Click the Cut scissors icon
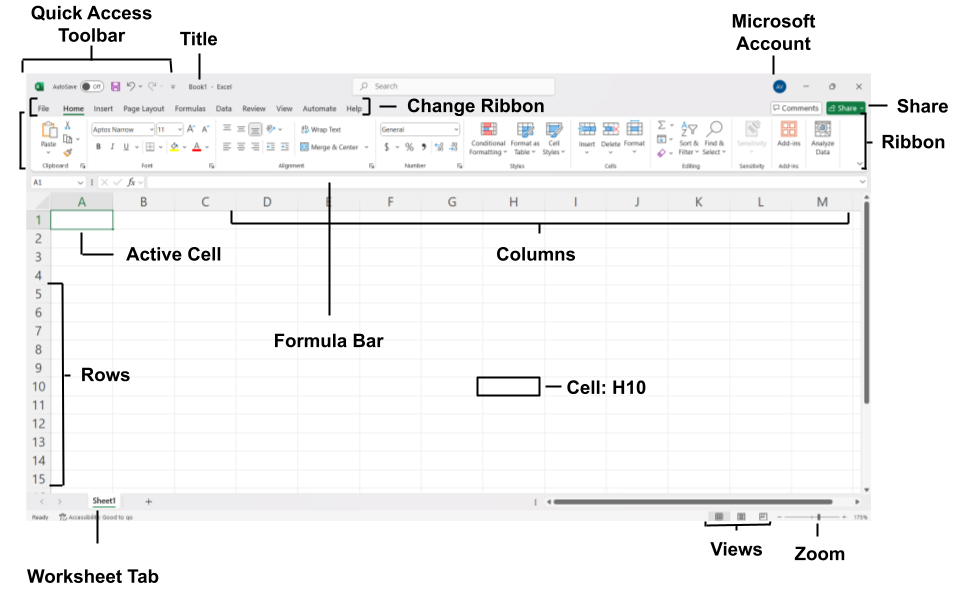 pos(68,126)
